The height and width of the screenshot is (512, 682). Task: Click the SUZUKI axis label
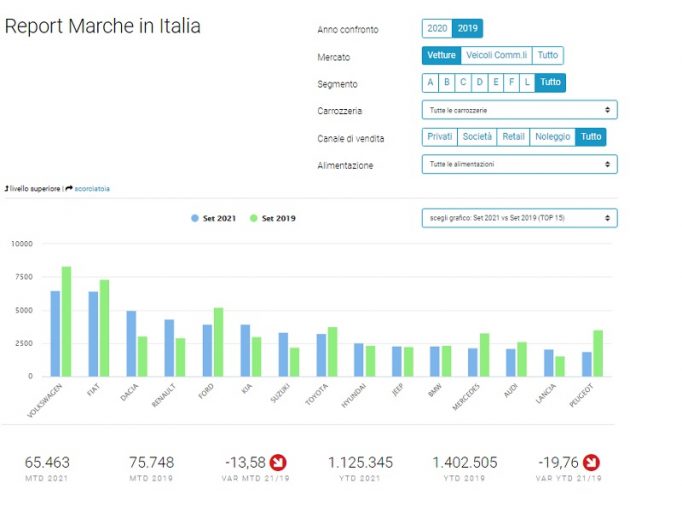pos(280,393)
